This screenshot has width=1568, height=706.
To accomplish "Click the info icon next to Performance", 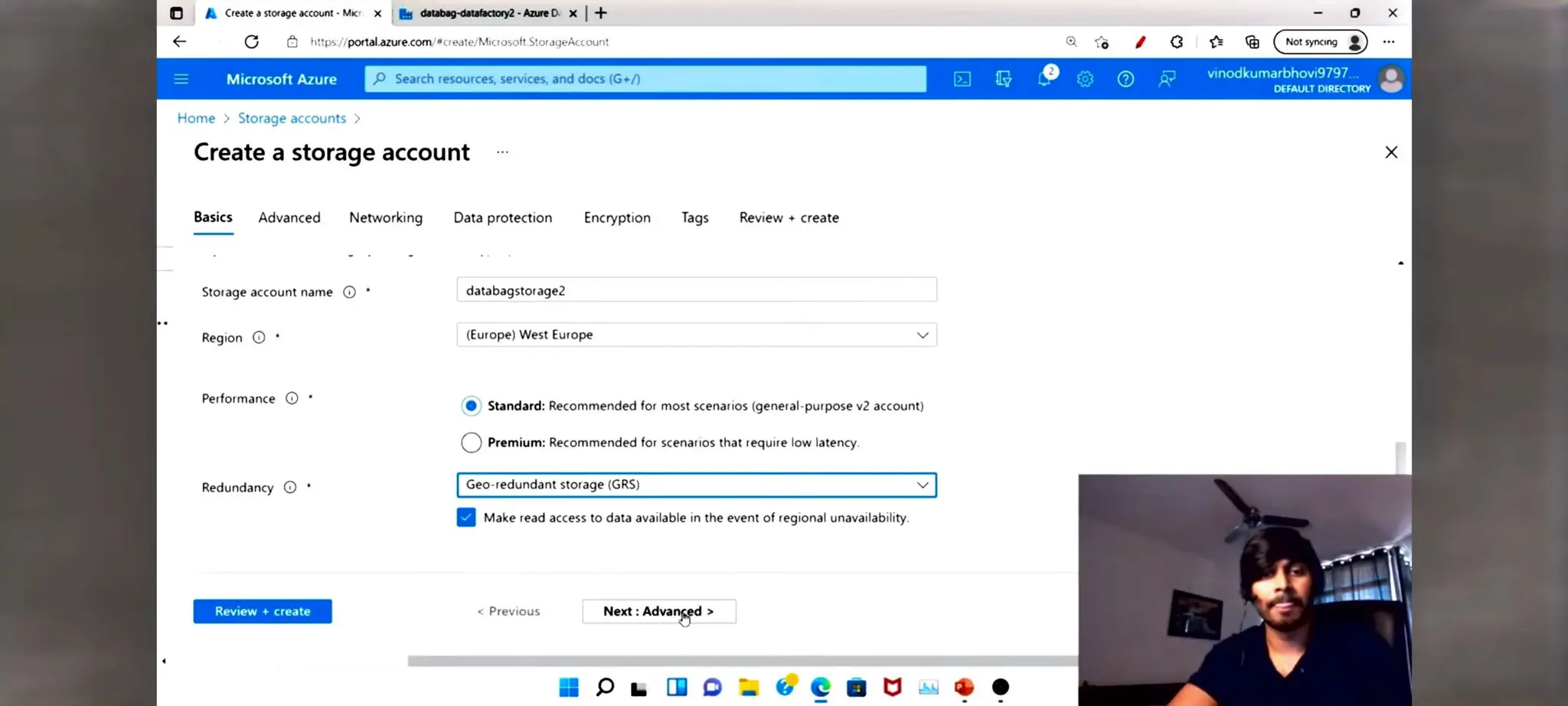I will pyautogui.click(x=292, y=398).
